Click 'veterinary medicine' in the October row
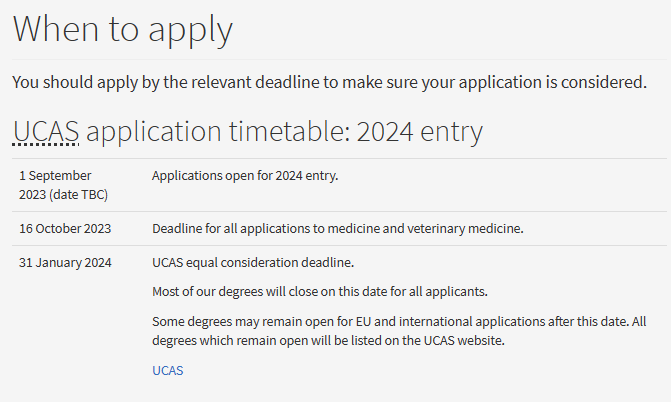671x402 pixels. (465, 229)
